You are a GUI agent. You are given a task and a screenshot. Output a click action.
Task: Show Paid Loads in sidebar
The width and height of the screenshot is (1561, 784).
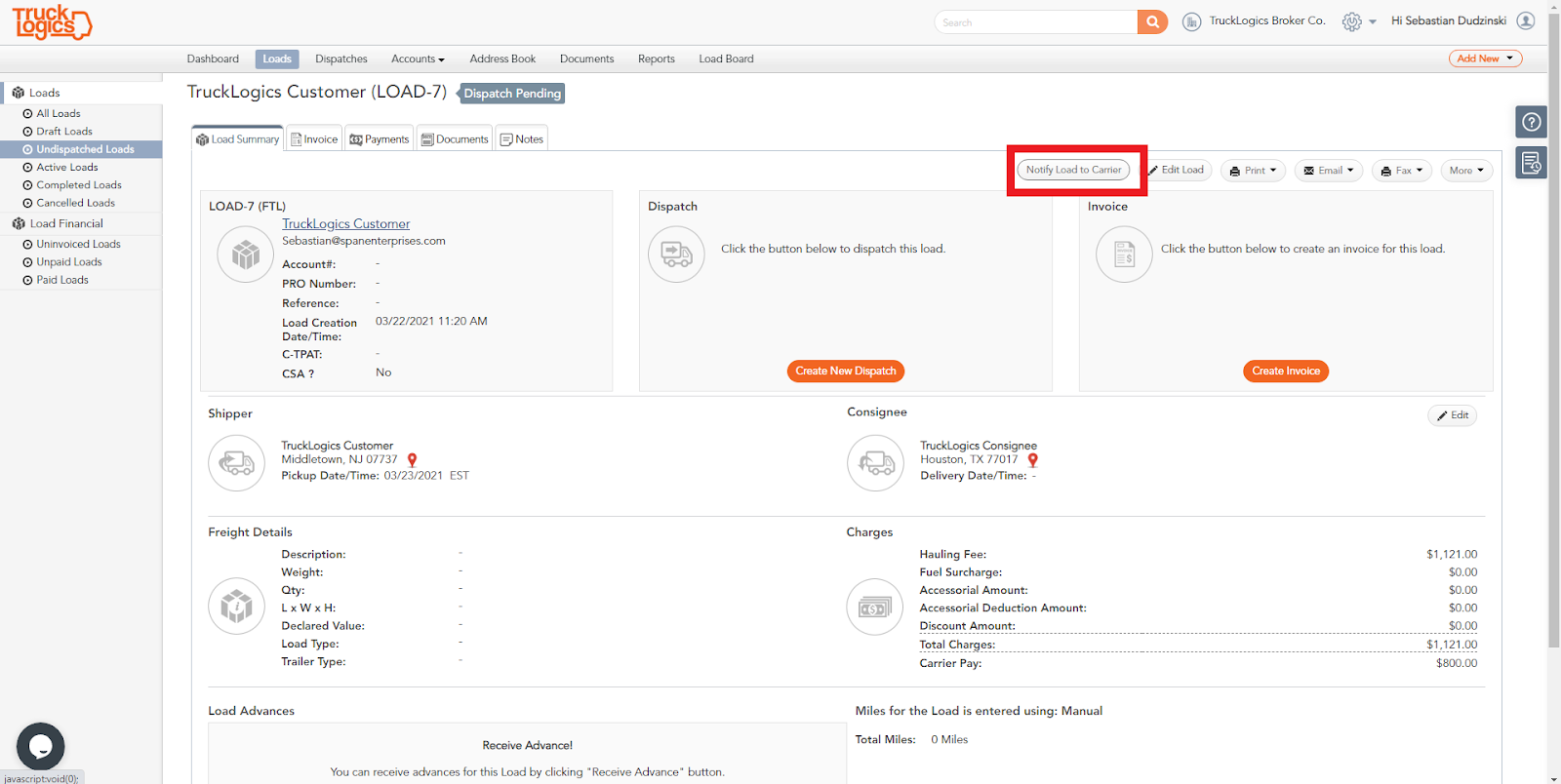click(x=62, y=280)
